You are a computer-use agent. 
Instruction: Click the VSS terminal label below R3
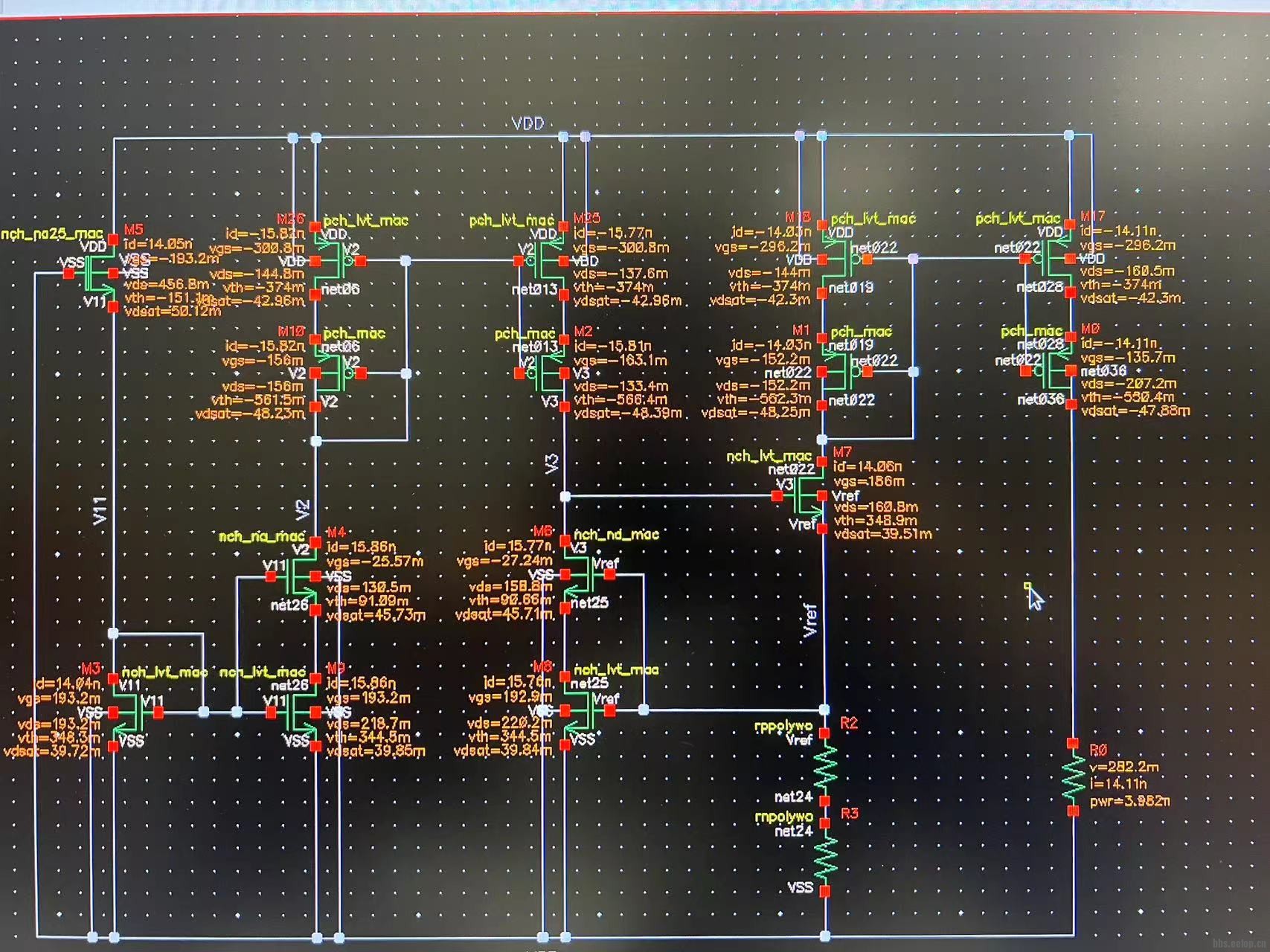tap(800, 887)
